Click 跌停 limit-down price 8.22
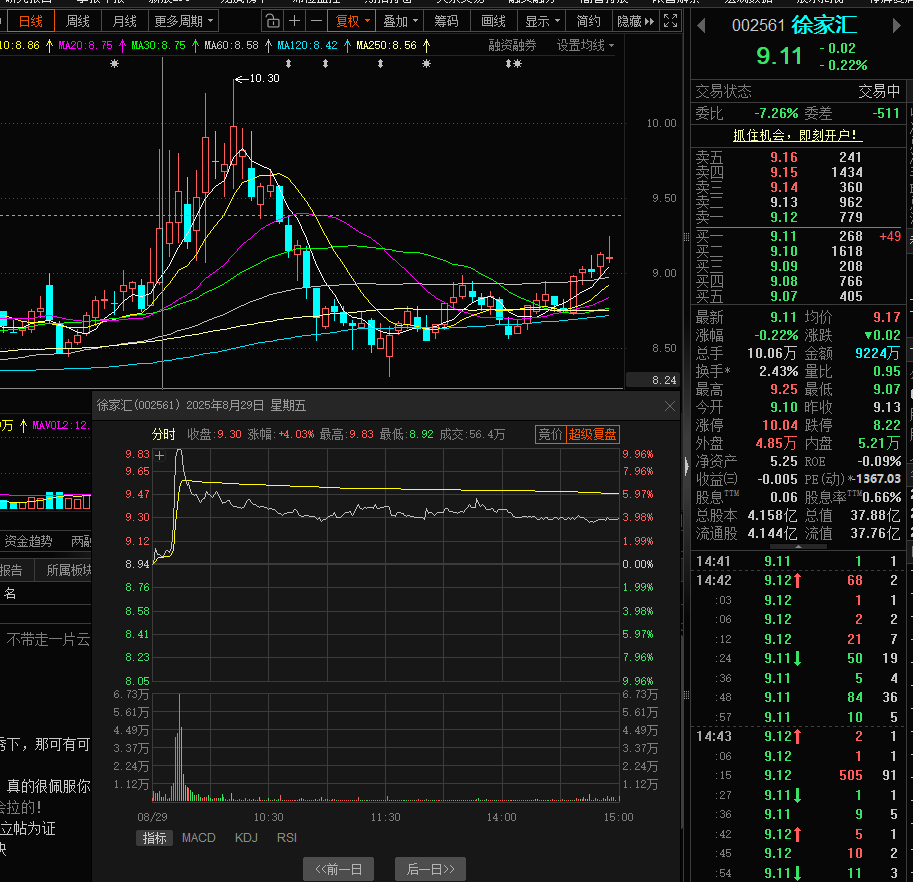The image size is (913, 882). [887, 426]
